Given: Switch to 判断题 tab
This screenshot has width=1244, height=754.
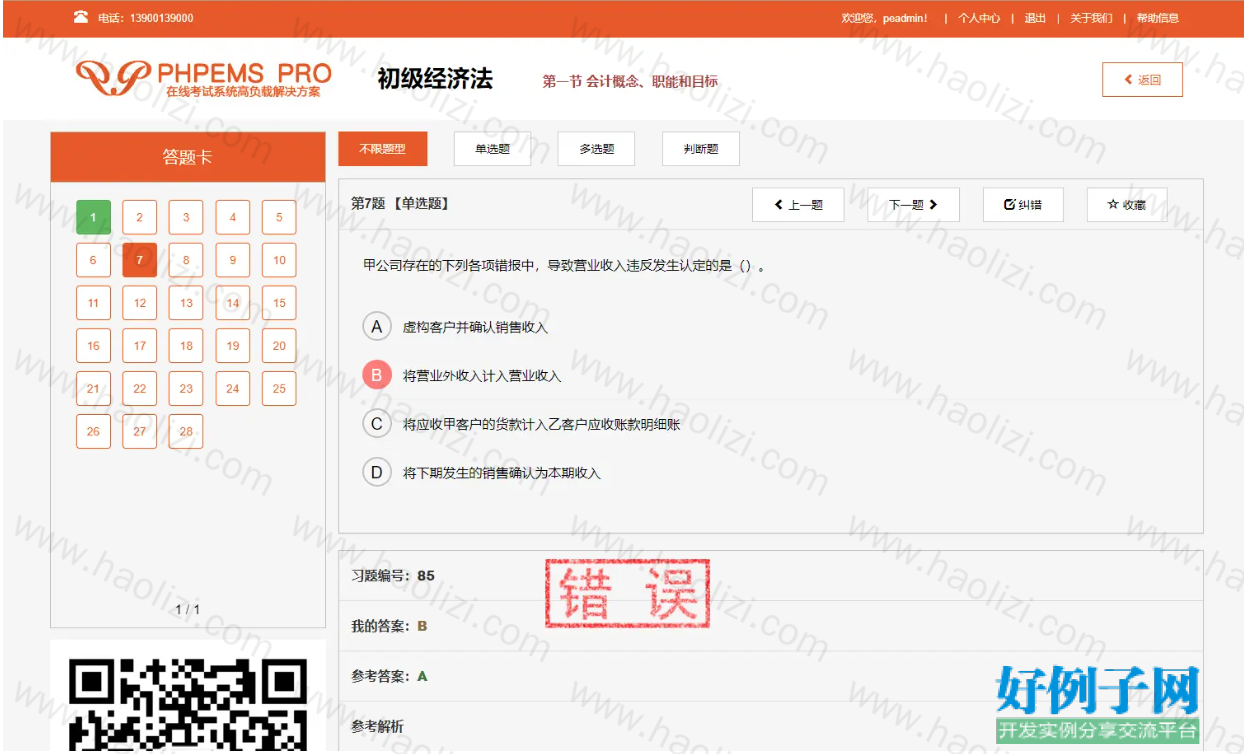Looking at the screenshot, I should pos(701,149).
